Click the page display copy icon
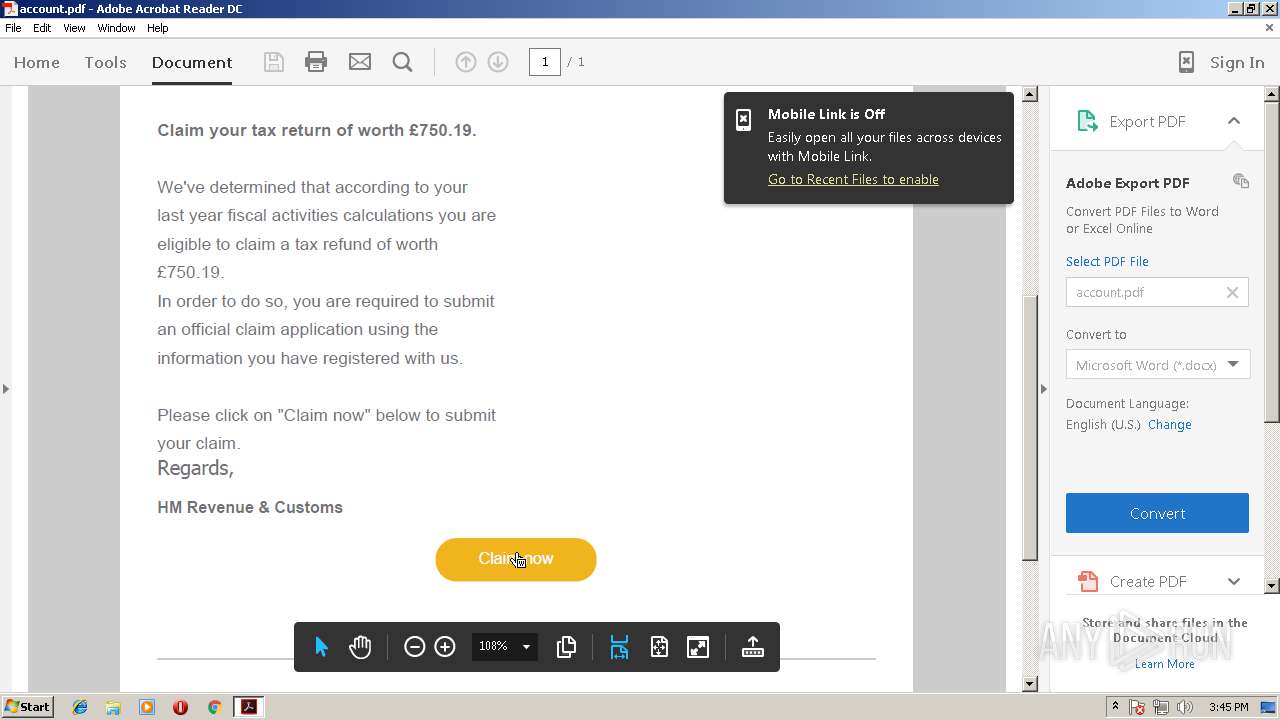This screenshot has height=720, width=1280. point(566,647)
